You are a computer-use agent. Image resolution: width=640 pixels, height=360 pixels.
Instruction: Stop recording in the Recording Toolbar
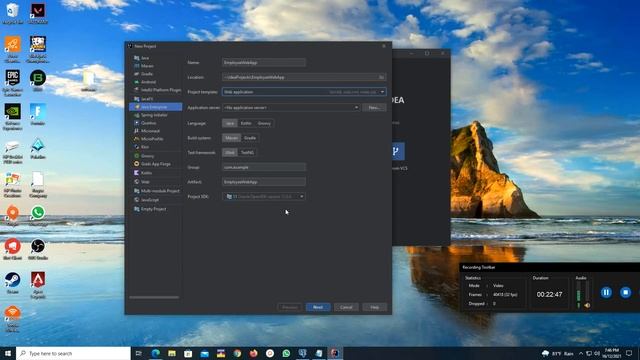625,292
